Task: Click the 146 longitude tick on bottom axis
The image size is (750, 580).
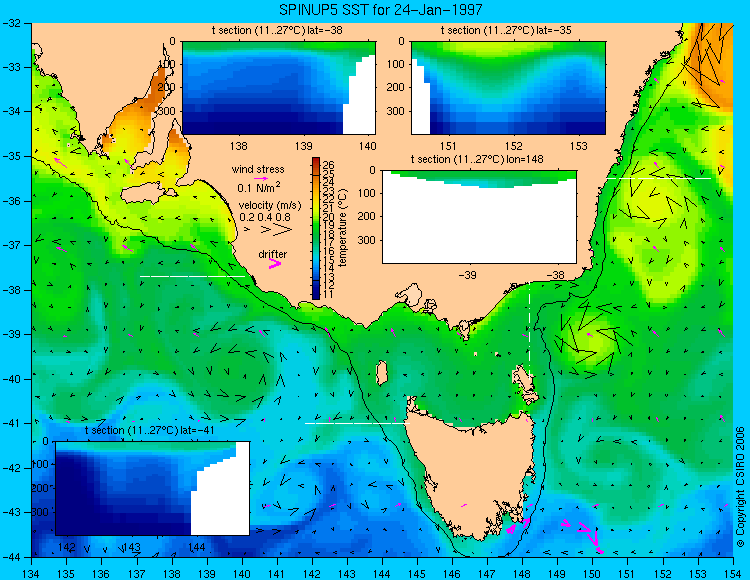Action: pyautogui.click(x=452, y=574)
